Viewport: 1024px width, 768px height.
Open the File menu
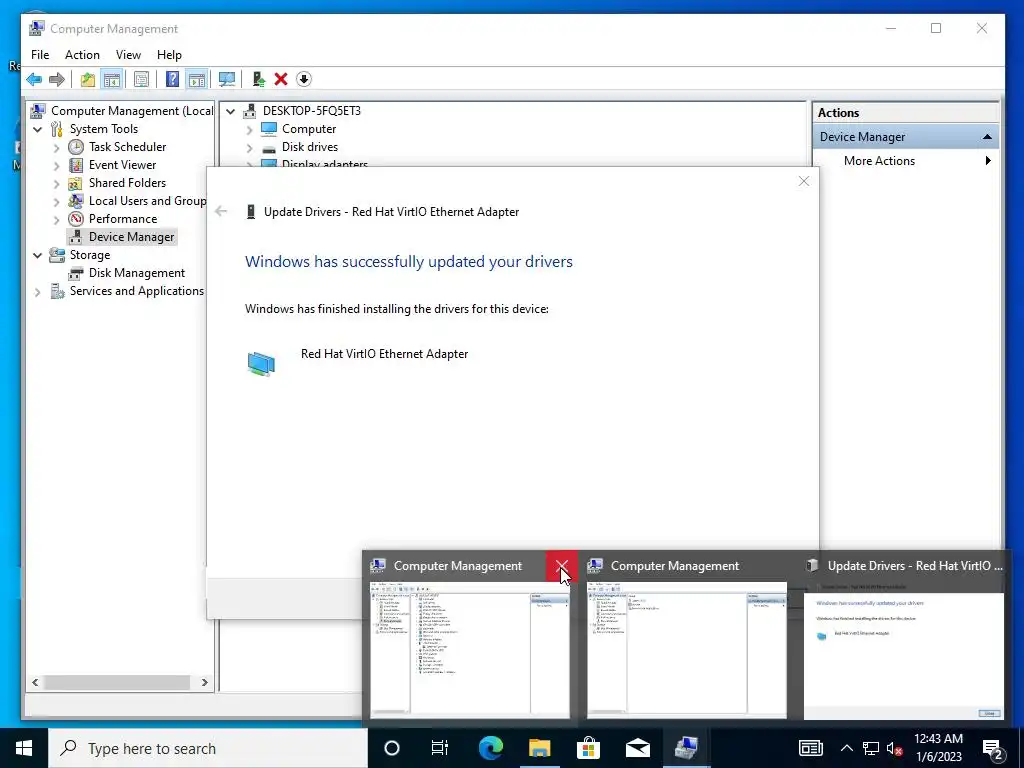(x=40, y=55)
